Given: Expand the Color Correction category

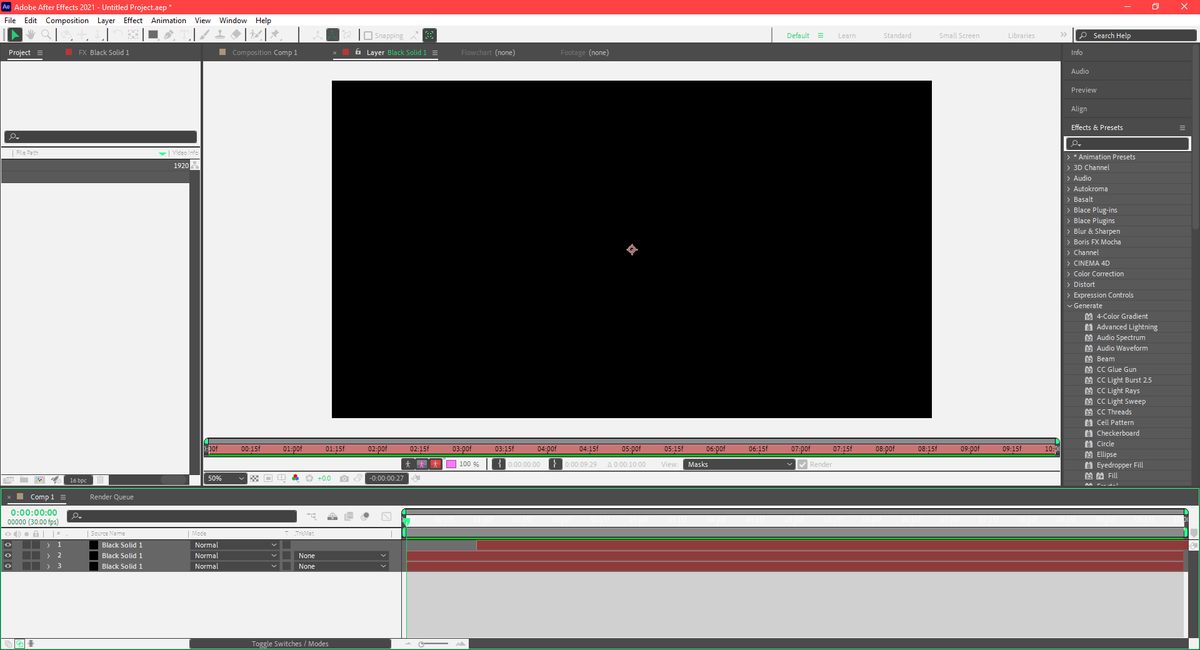Looking at the screenshot, I should (x=1068, y=274).
